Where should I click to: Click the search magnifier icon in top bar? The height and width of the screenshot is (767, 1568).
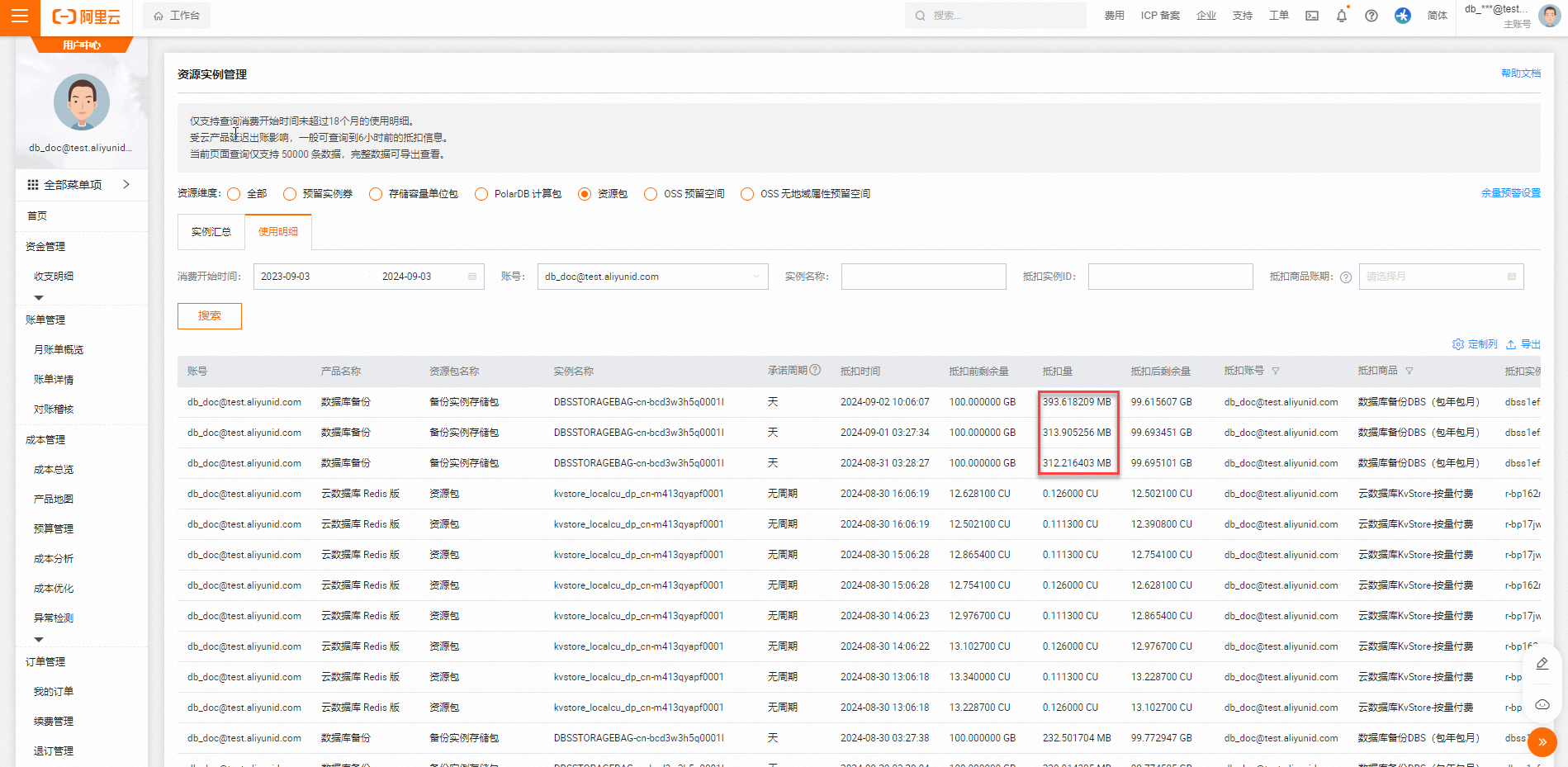coord(920,16)
